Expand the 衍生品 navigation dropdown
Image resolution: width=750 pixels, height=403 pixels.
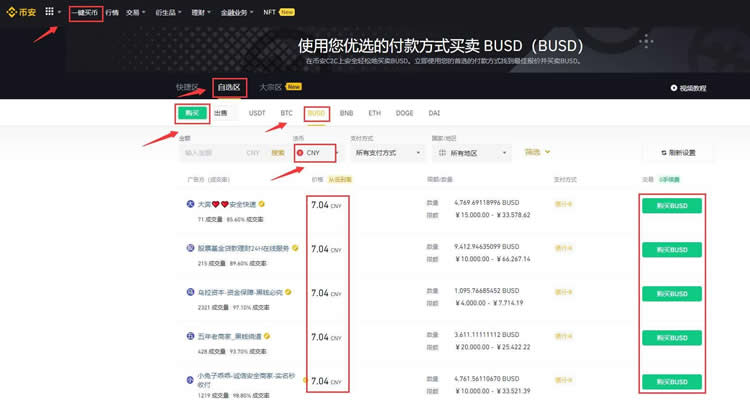(168, 12)
